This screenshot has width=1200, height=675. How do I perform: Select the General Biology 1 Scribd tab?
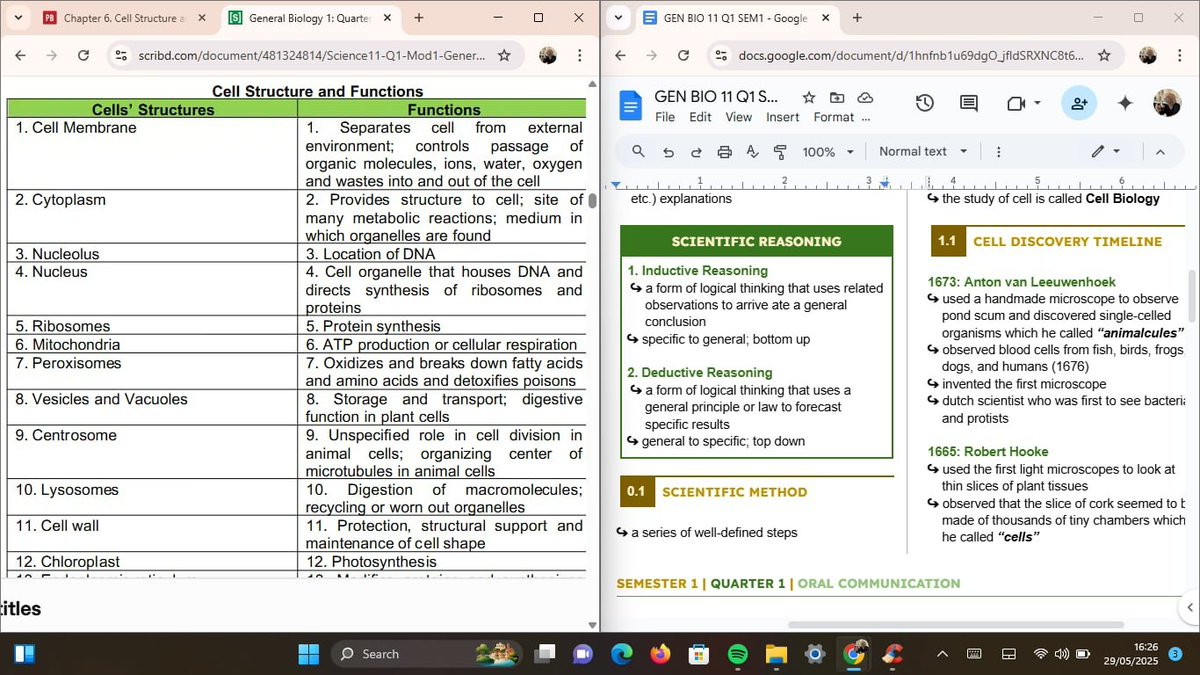pyautogui.click(x=310, y=18)
